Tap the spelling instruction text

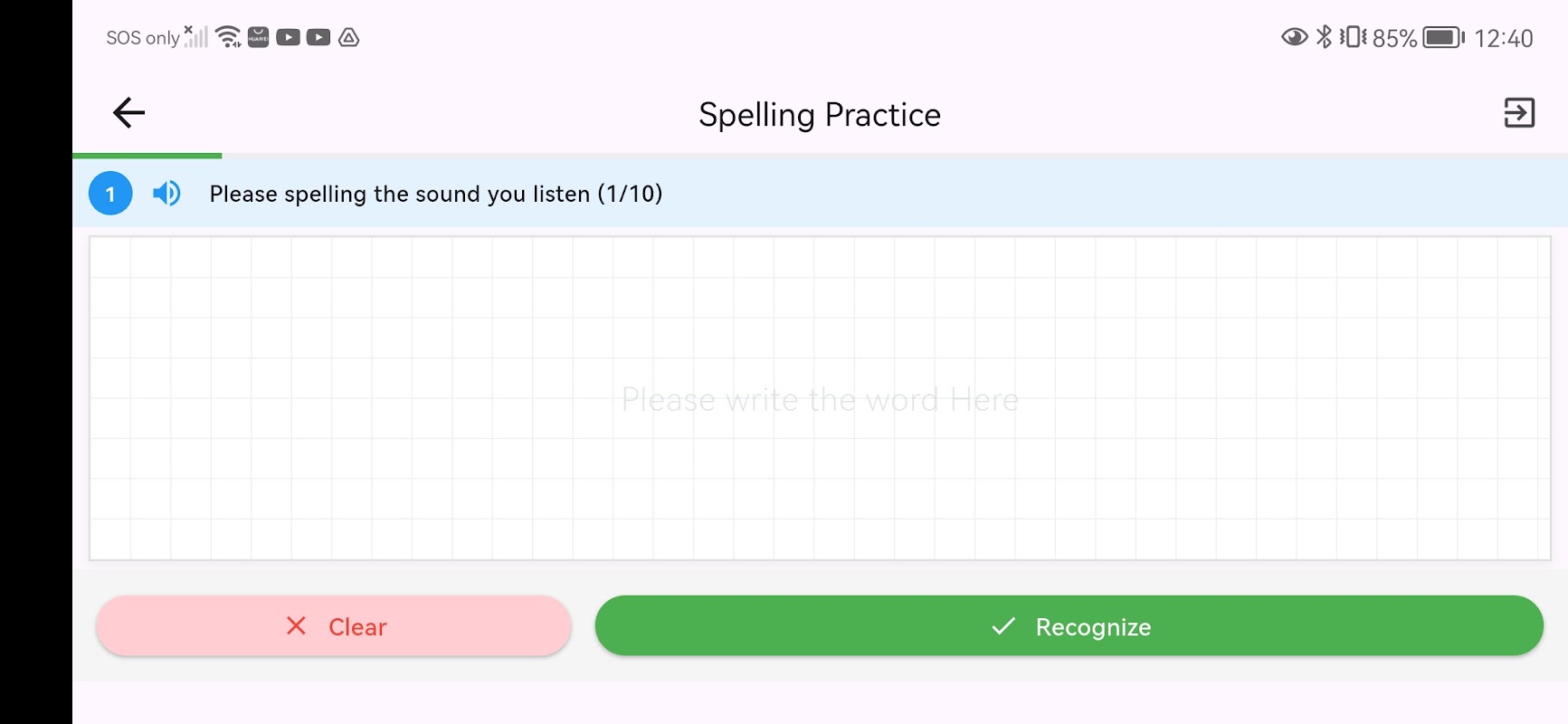(x=436, y=194)
